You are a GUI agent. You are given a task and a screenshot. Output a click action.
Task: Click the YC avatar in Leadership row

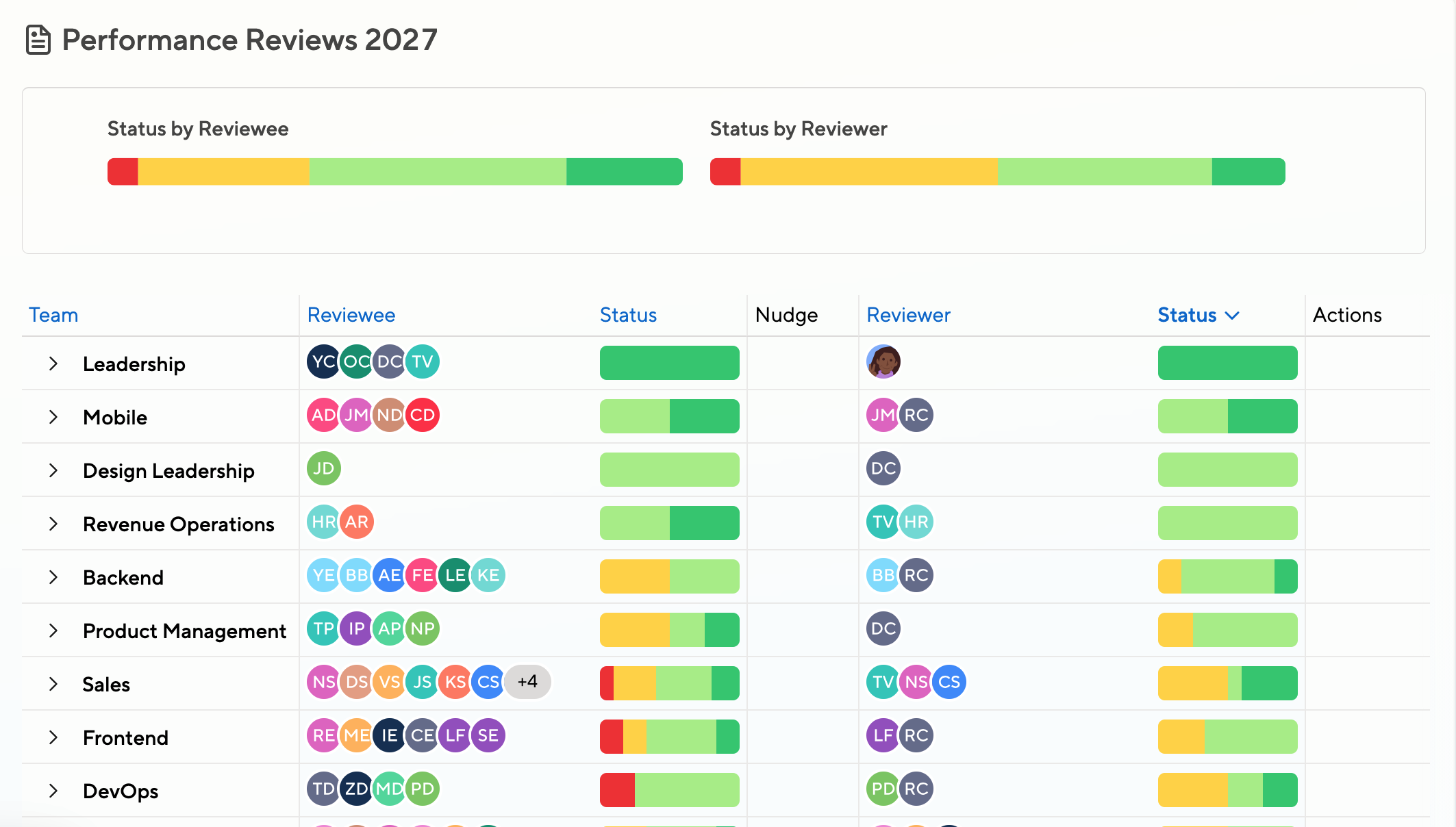click(x=324, y=361)
